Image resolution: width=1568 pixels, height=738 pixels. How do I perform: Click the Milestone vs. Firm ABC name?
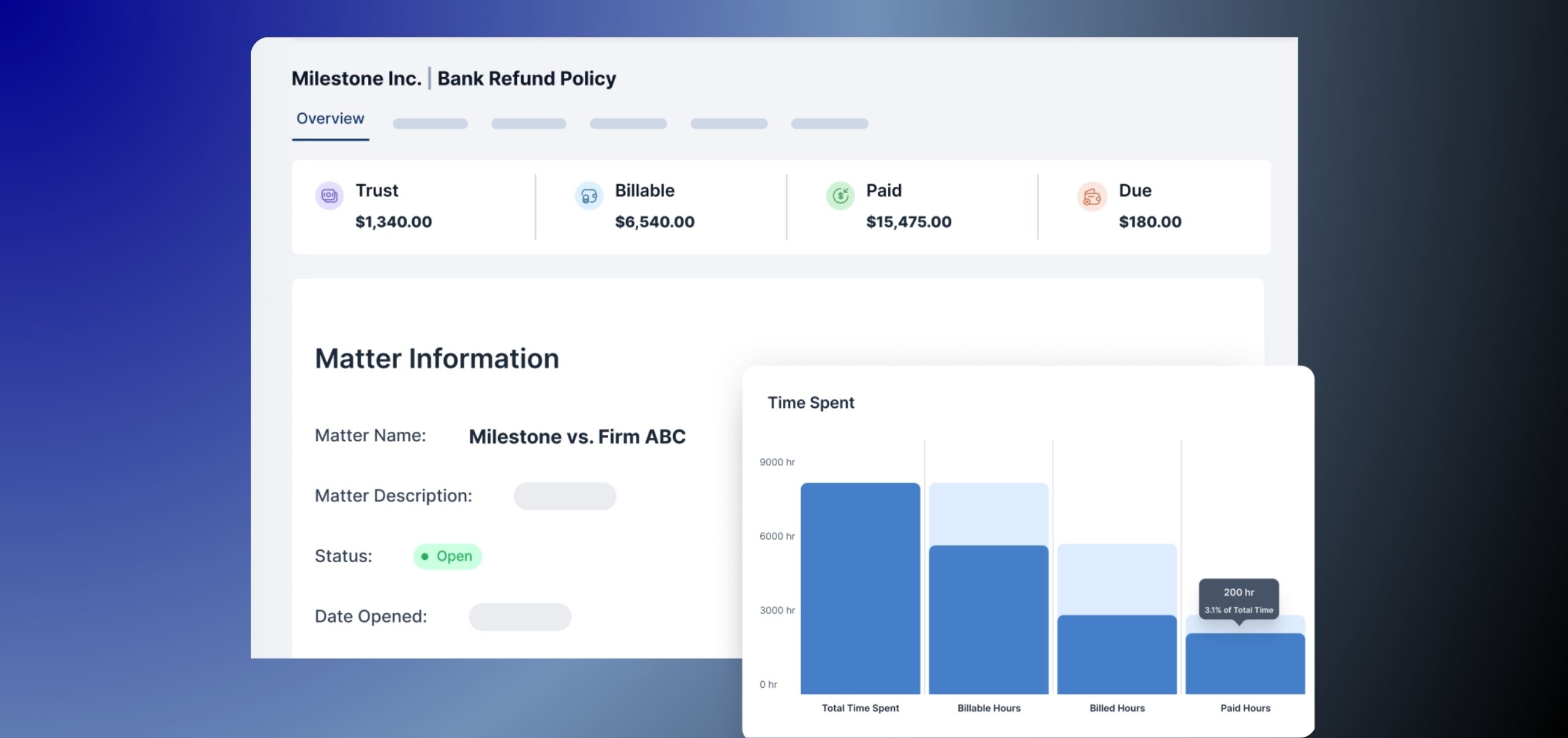(577, 437)
